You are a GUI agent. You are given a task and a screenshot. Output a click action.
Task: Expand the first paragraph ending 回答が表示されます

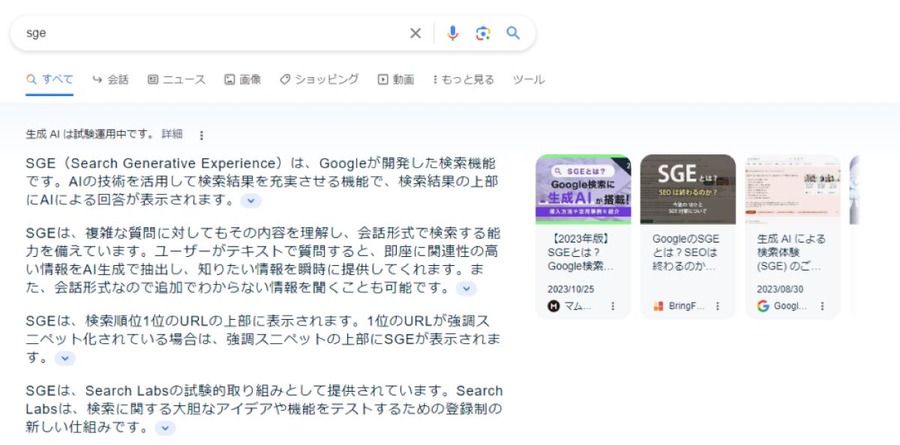click(x=251, y=200)
